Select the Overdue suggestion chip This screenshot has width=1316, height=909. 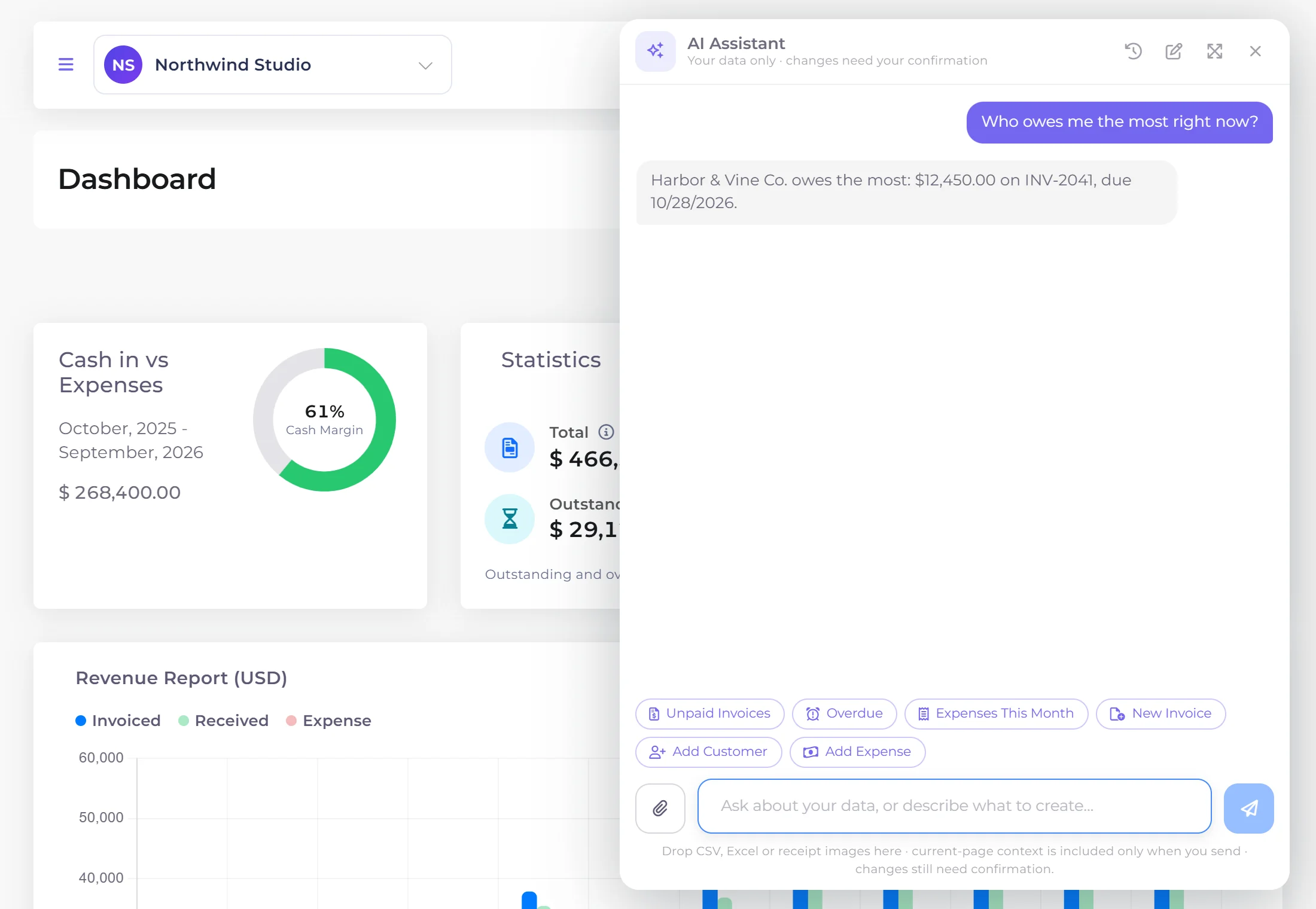point(845,713)
